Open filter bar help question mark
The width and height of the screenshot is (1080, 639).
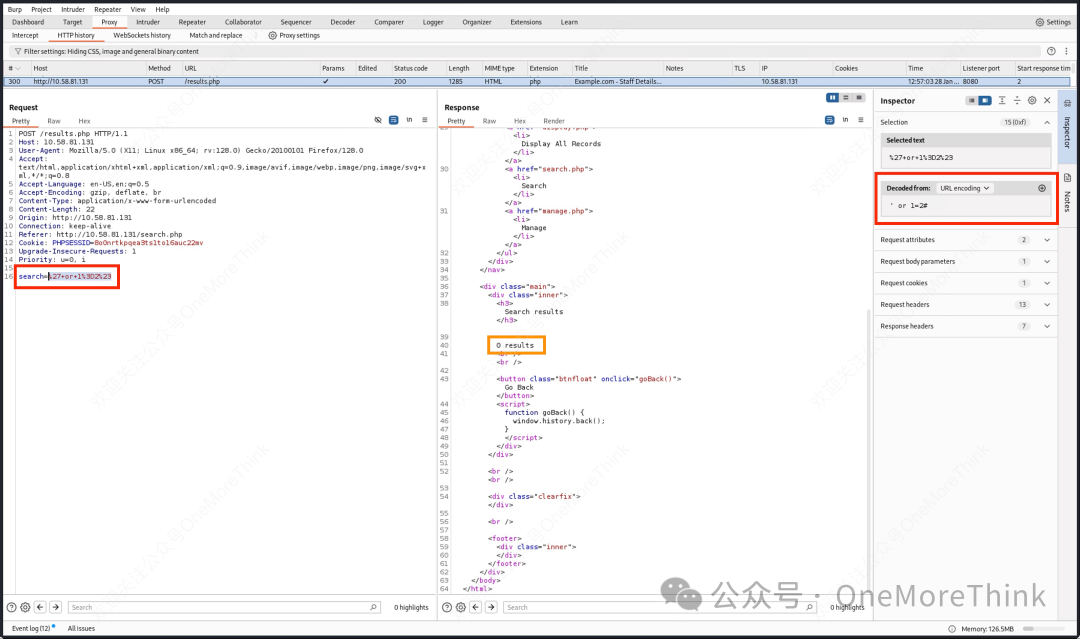(1051, 51)
